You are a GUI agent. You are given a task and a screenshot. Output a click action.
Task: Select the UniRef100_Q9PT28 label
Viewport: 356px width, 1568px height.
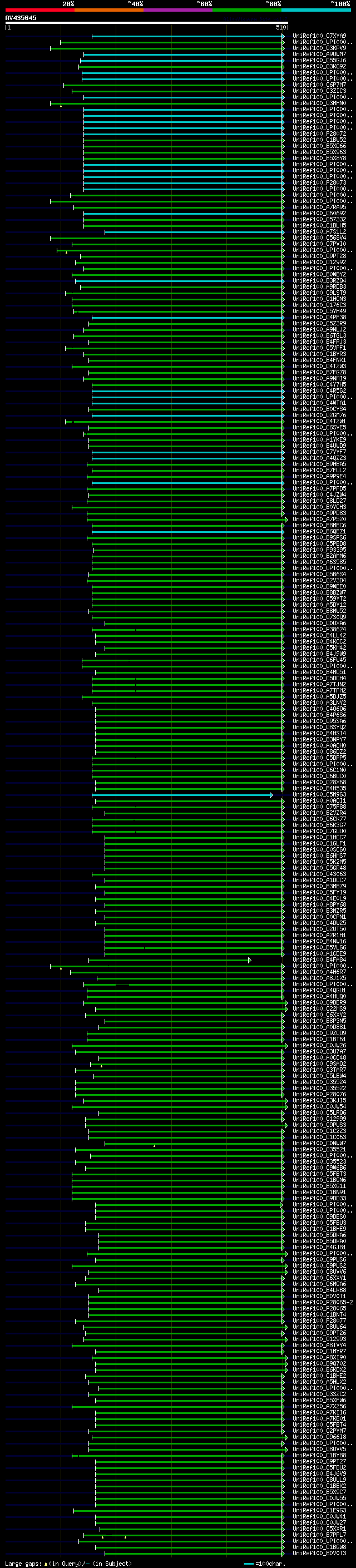(x=319, y=256)
